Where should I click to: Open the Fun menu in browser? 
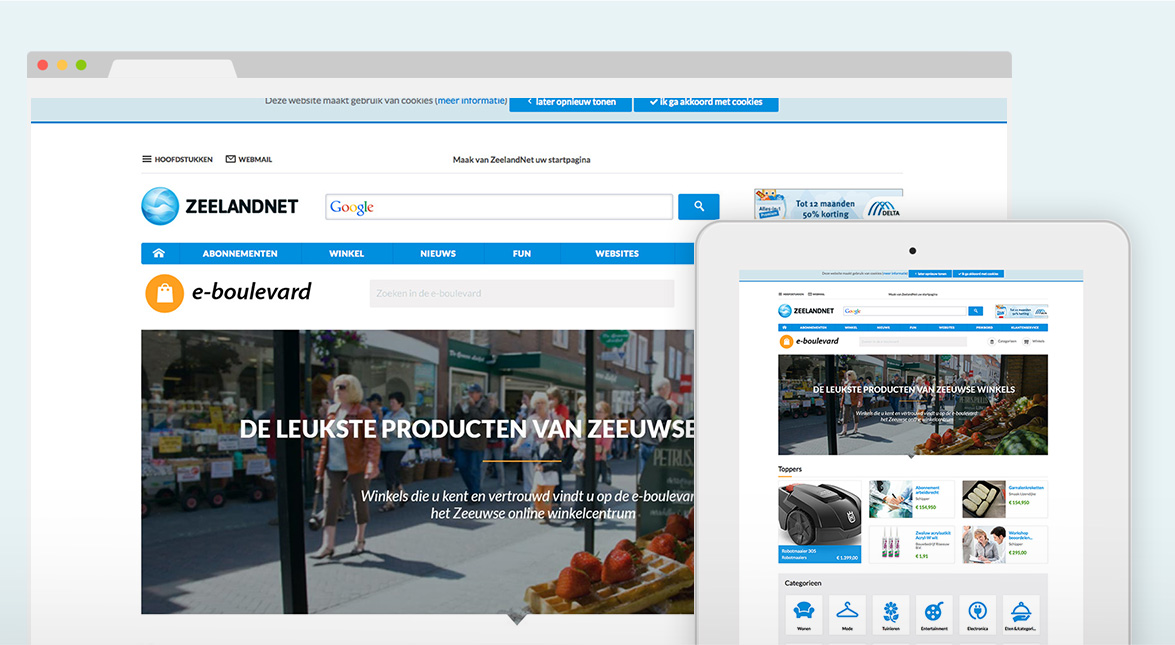[x=522, y=253]
